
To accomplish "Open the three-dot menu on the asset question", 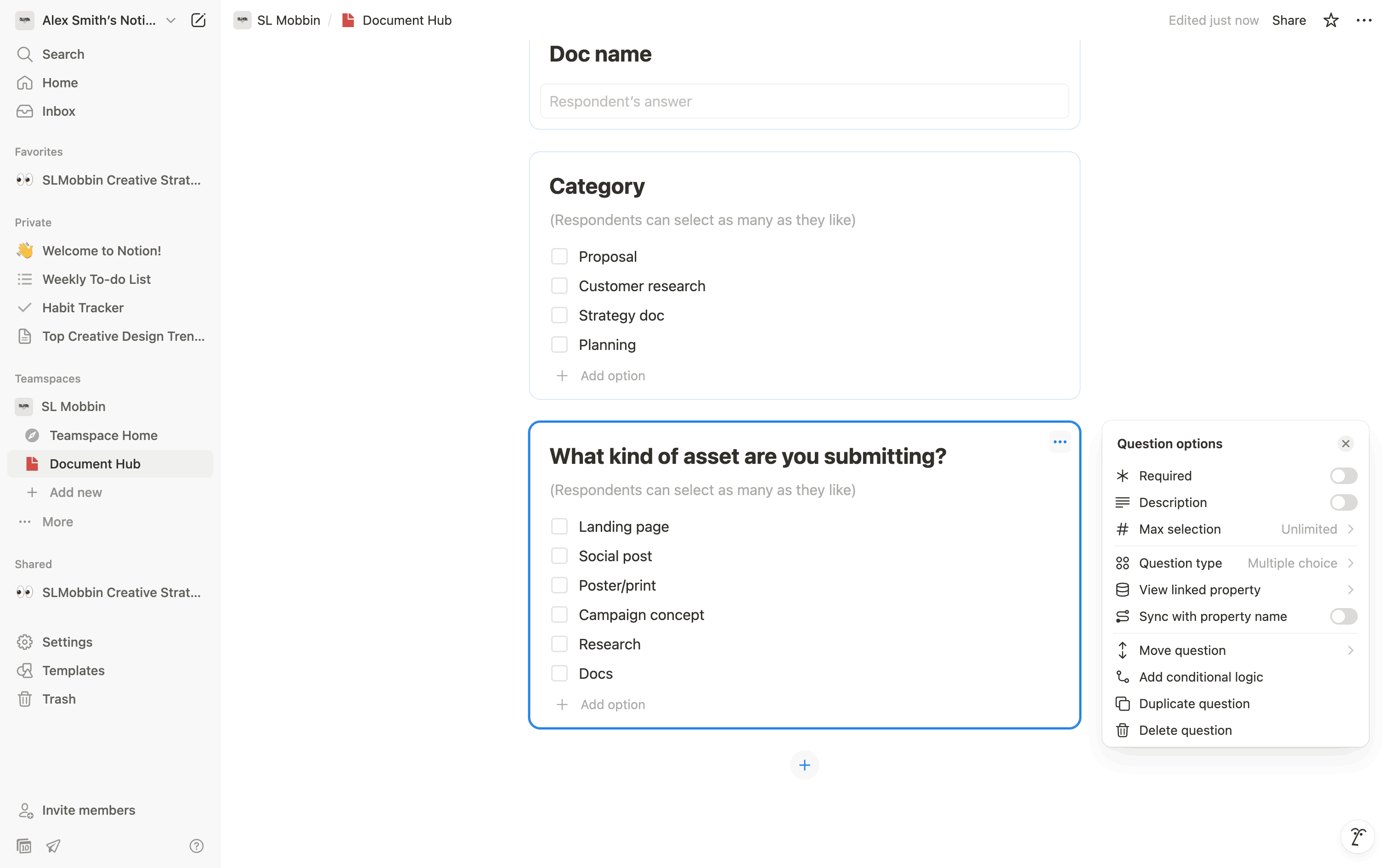I will [1060, 442].
